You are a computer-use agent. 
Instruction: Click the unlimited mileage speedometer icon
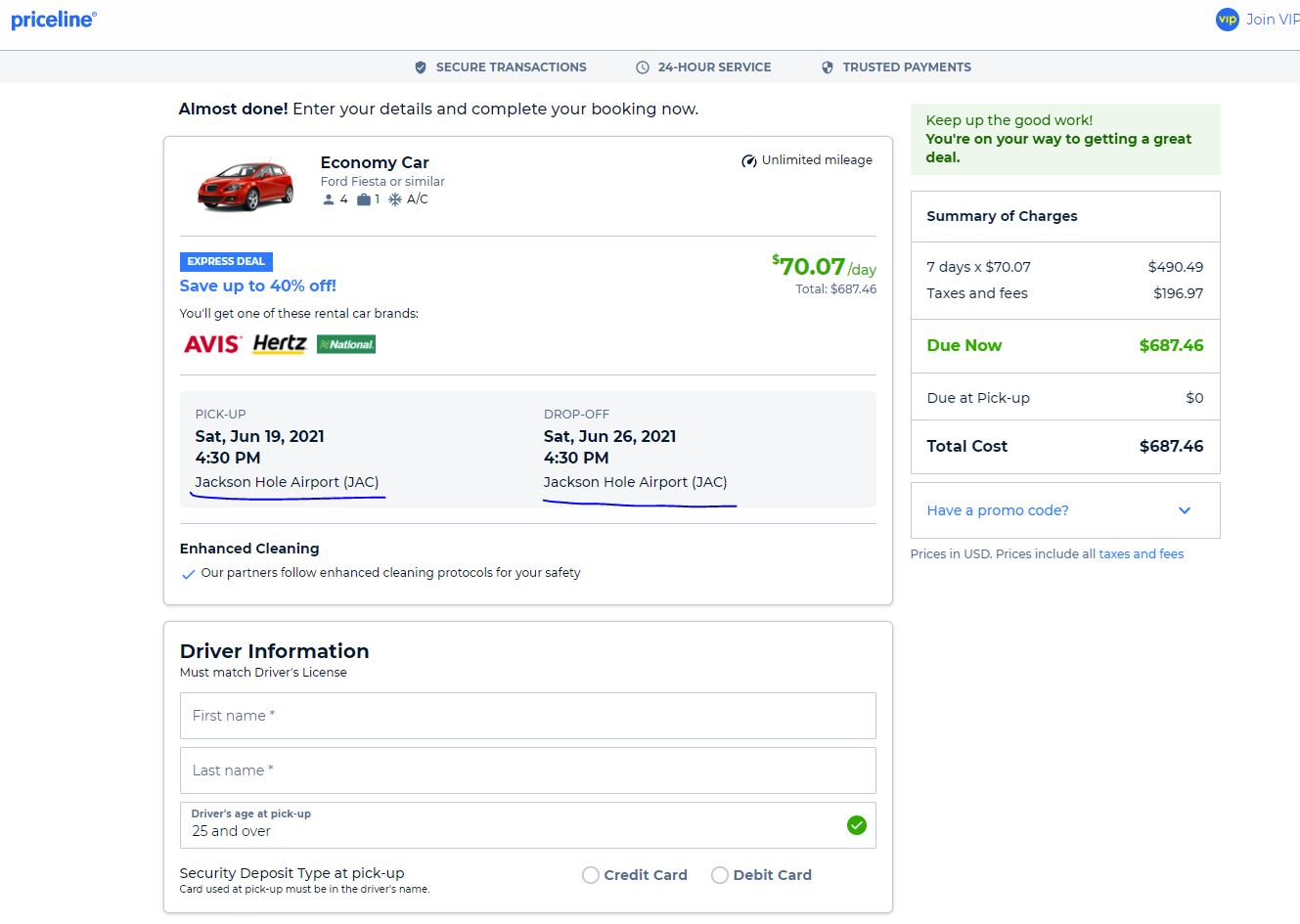point(749,160)
